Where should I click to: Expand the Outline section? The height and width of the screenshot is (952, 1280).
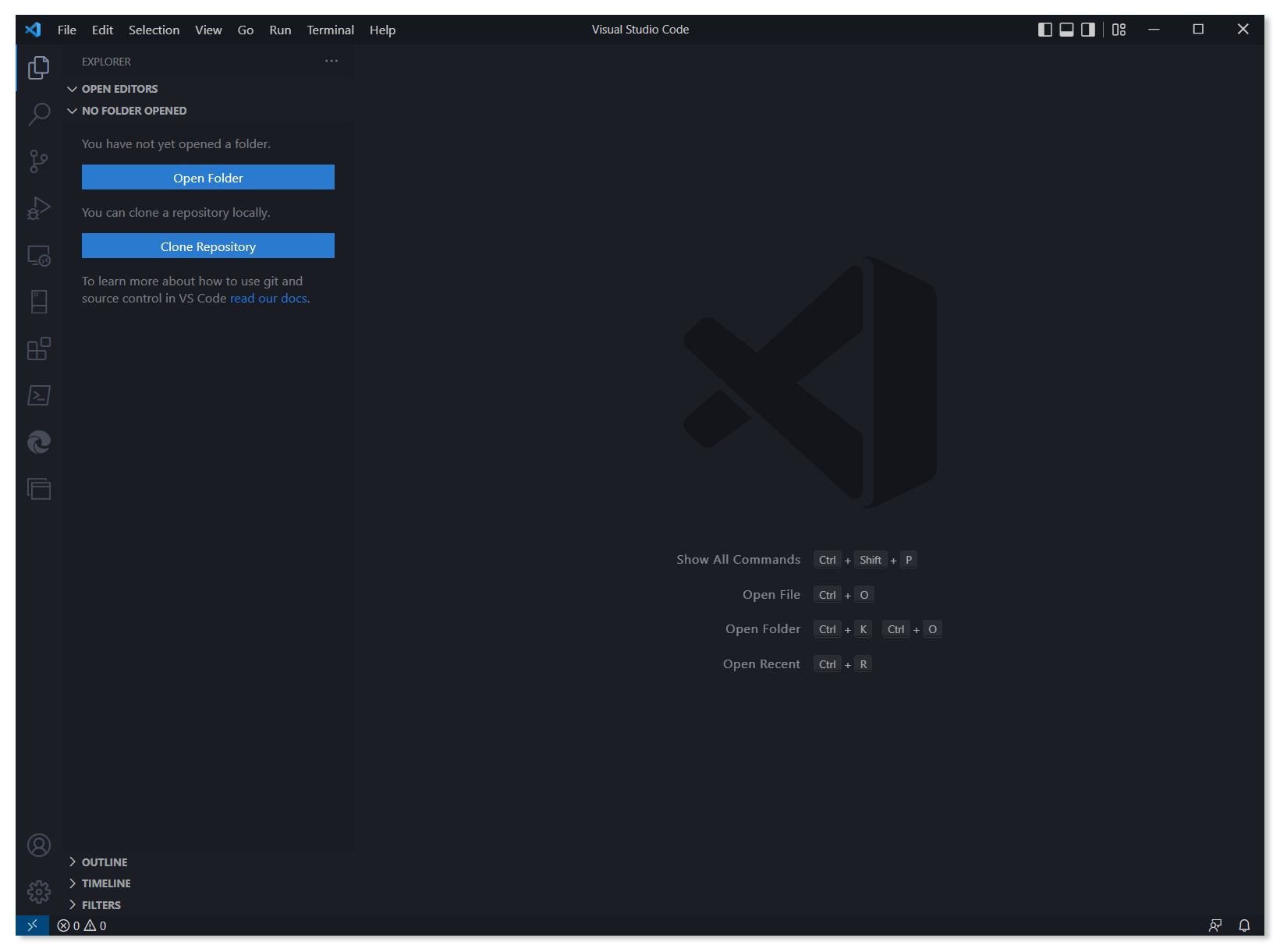[x=207, y=862]
